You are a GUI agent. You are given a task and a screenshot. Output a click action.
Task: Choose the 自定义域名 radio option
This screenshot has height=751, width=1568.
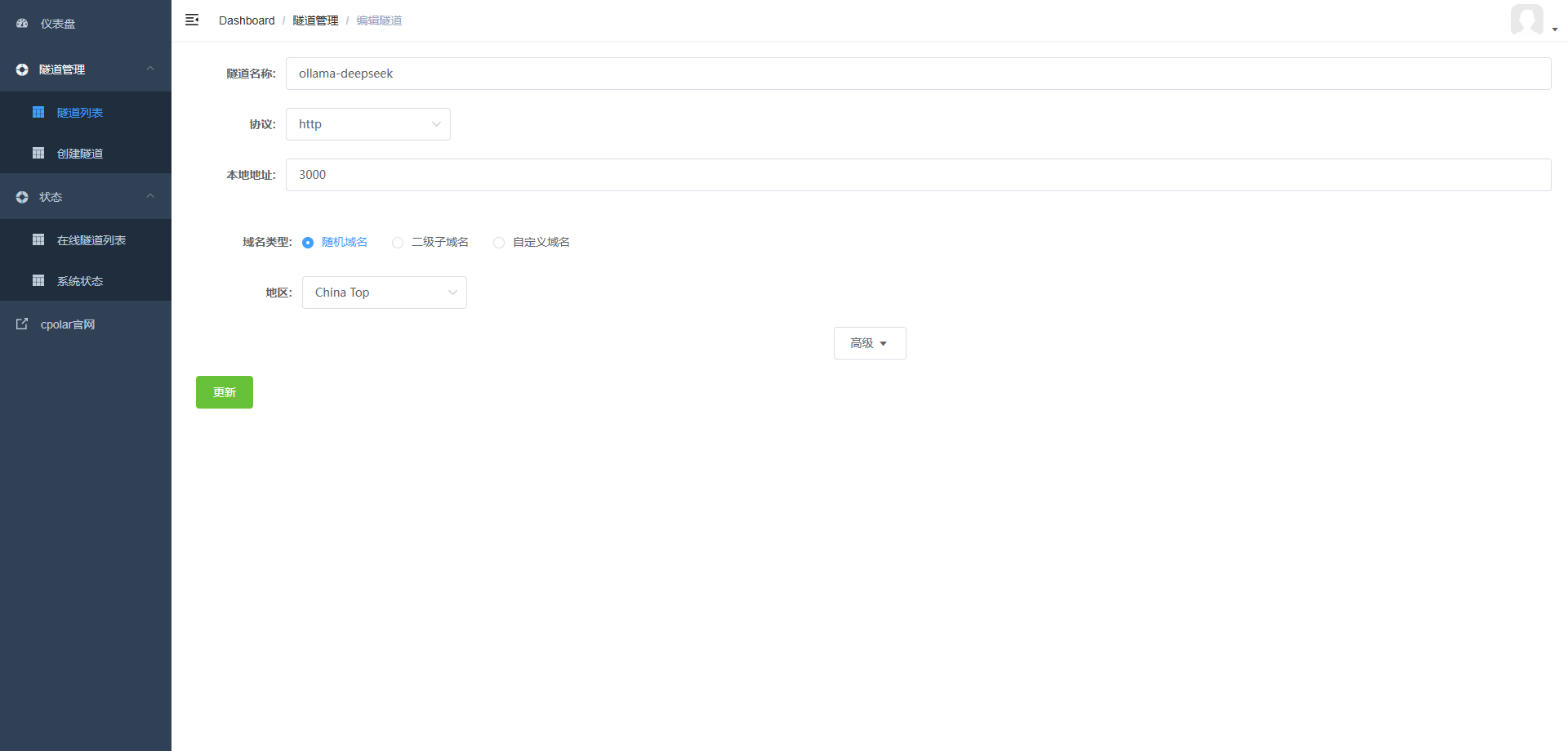coord(499,243)
